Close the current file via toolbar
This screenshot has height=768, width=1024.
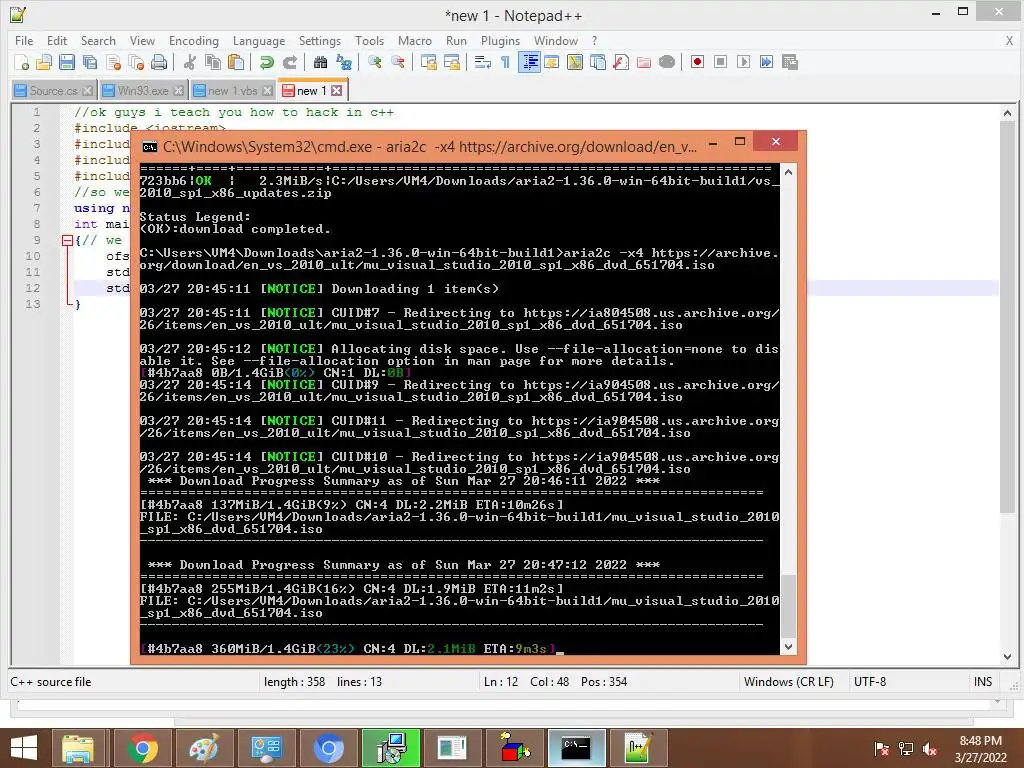(x=113, y=62)
